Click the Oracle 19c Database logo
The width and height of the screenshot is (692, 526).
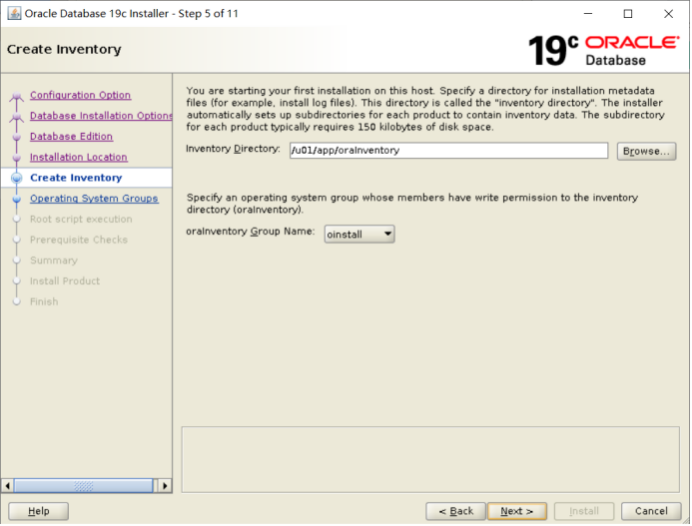pyautogui.click(x=604, y=50)
